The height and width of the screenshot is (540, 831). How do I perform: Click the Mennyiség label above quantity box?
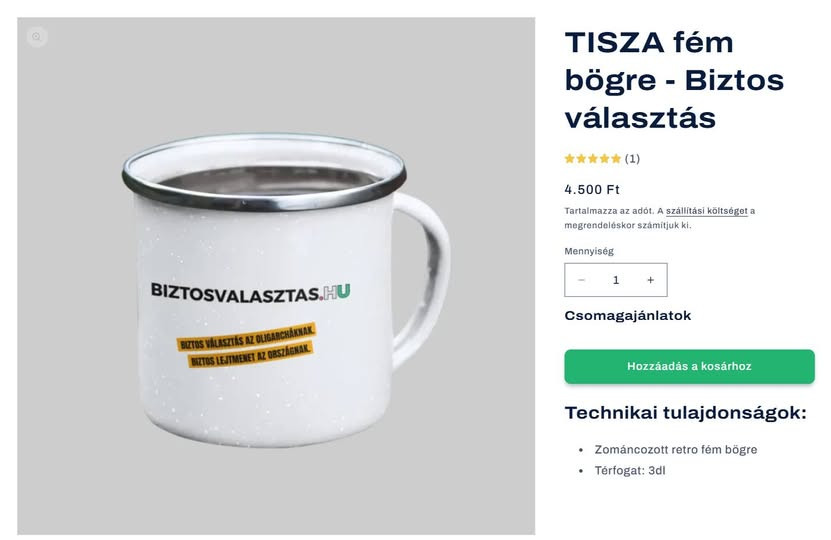589,251
